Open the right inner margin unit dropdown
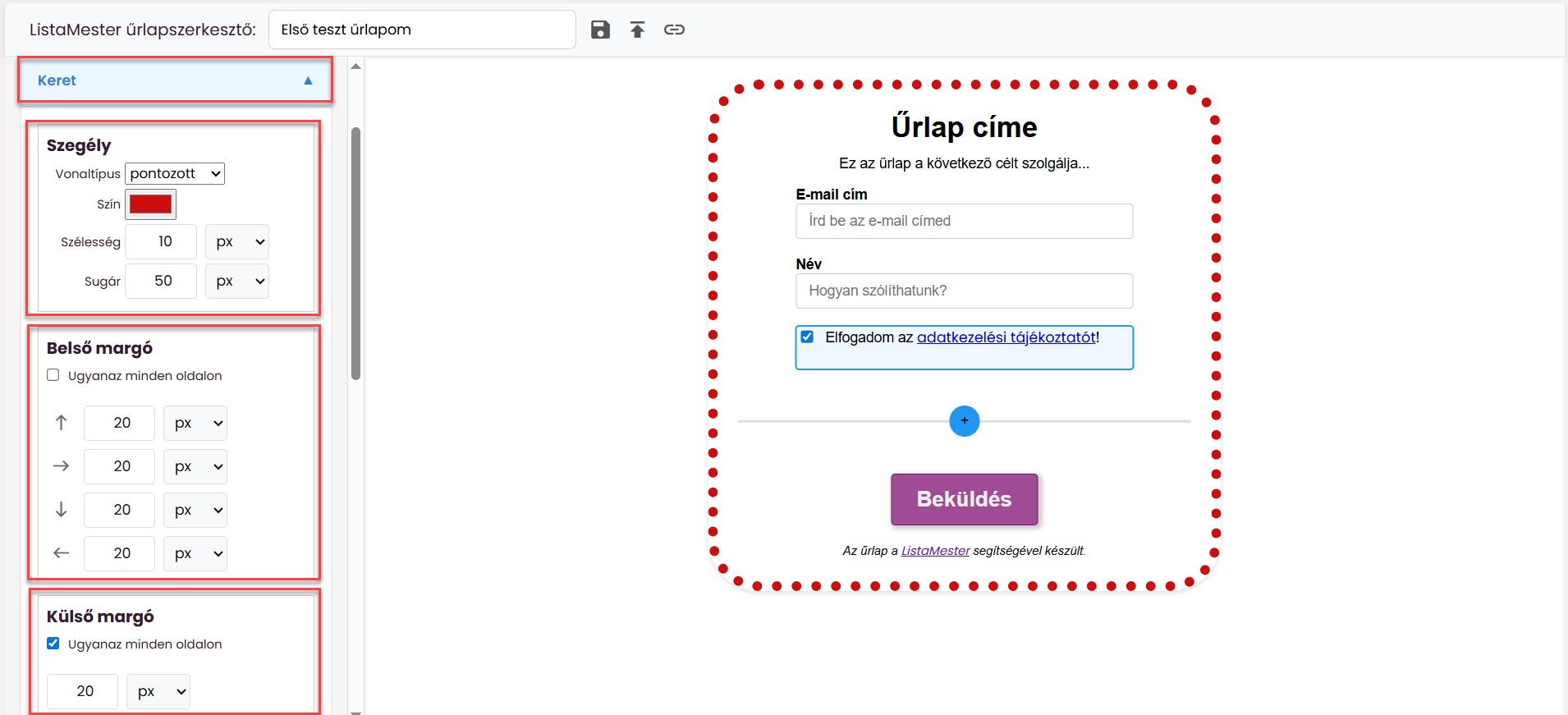This screenshot has height=715, width=1568. (x=195, y=466)
